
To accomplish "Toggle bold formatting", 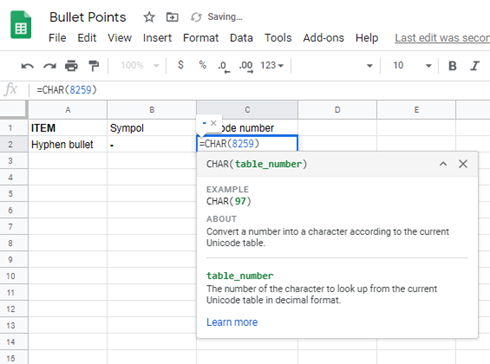I will point(452,66).
